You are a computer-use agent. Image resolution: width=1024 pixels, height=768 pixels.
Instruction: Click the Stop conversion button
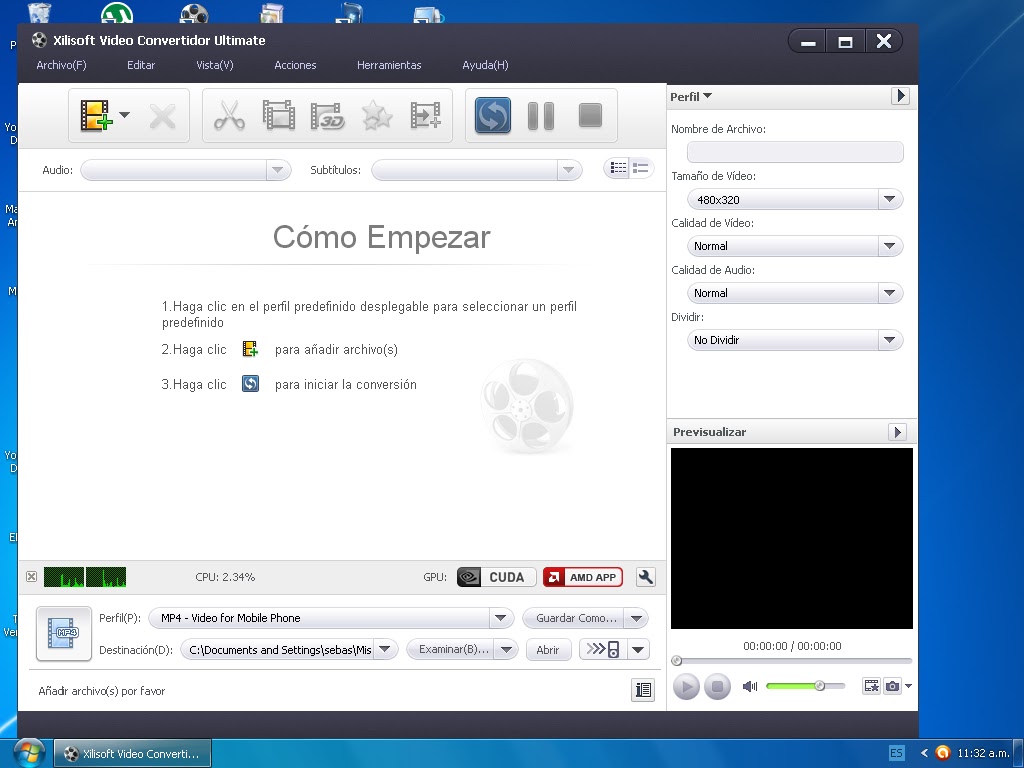[x=590, y=116]
